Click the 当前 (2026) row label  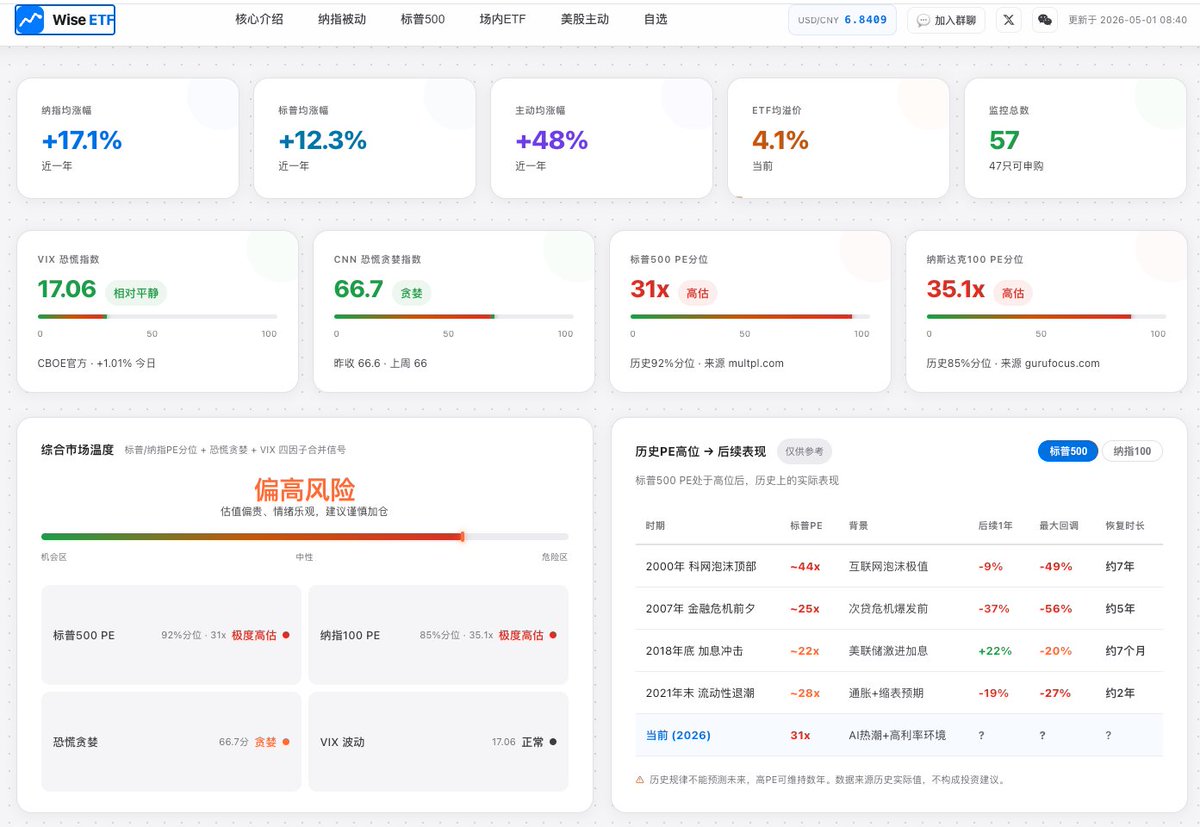pos(678,735)
